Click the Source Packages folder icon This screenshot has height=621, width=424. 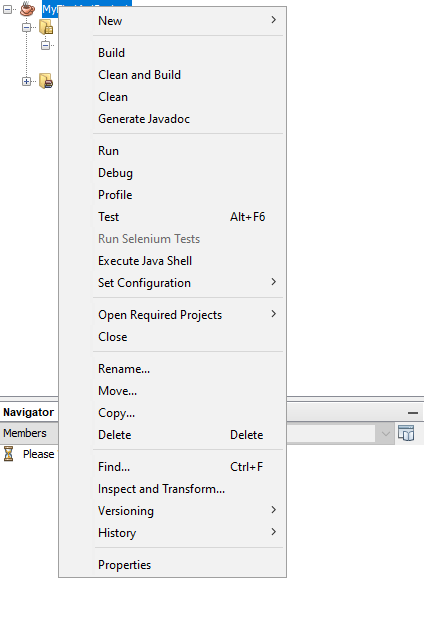tap(46, 28)
